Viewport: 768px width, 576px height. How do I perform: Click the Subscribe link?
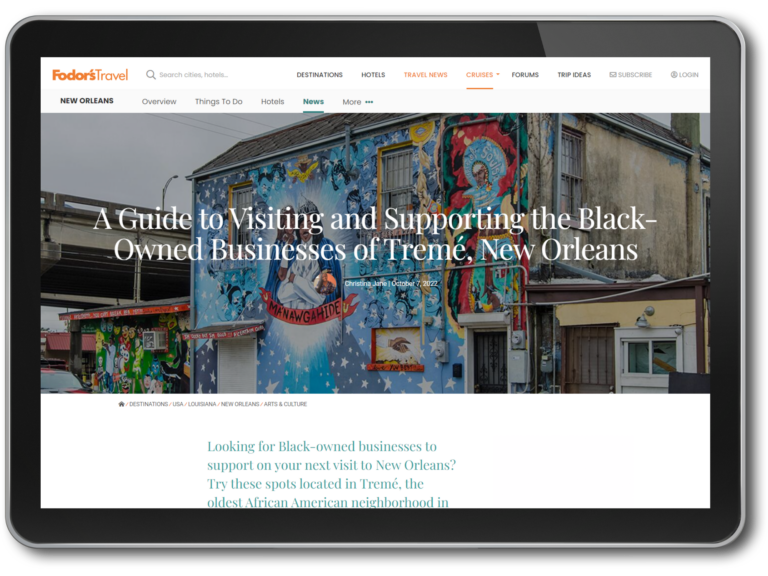click(x=635, y=75)
